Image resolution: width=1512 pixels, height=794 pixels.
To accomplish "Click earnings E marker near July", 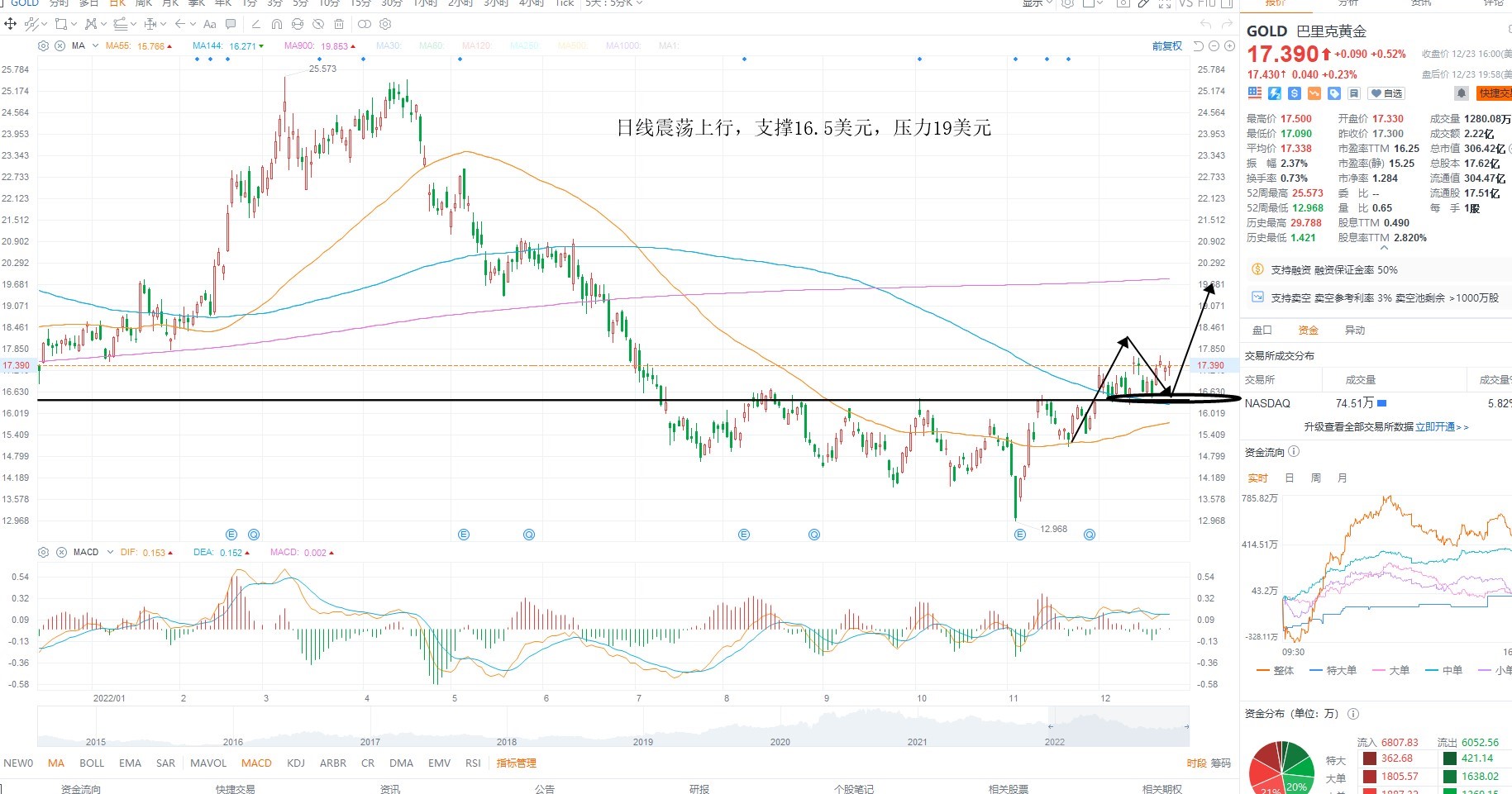I will coord(744,535).
